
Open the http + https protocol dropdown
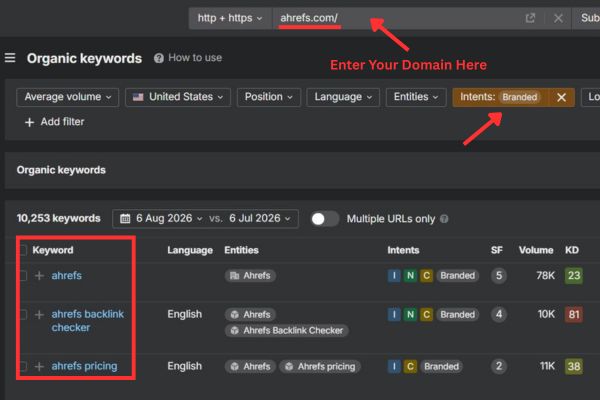click(x=230, y=18)
